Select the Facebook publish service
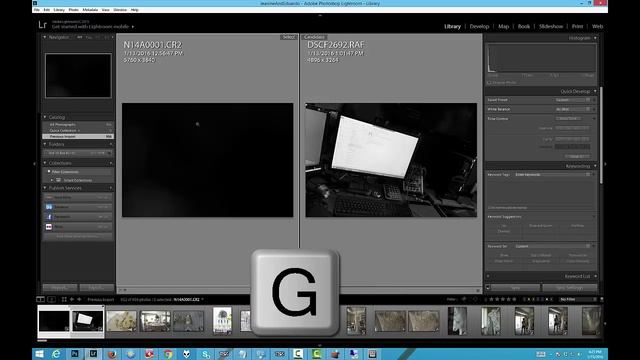The height and width of the screenshot is (360, 640). [78, 217]
